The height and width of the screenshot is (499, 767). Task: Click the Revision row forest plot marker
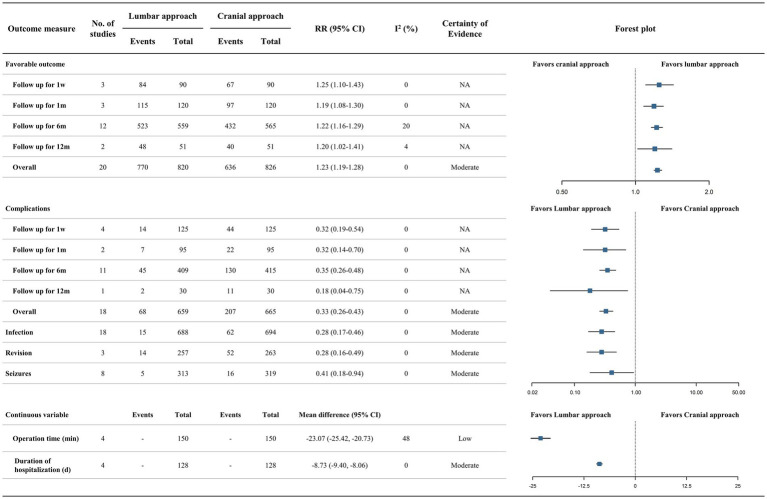pyautogui.click(x=602, y=352)
